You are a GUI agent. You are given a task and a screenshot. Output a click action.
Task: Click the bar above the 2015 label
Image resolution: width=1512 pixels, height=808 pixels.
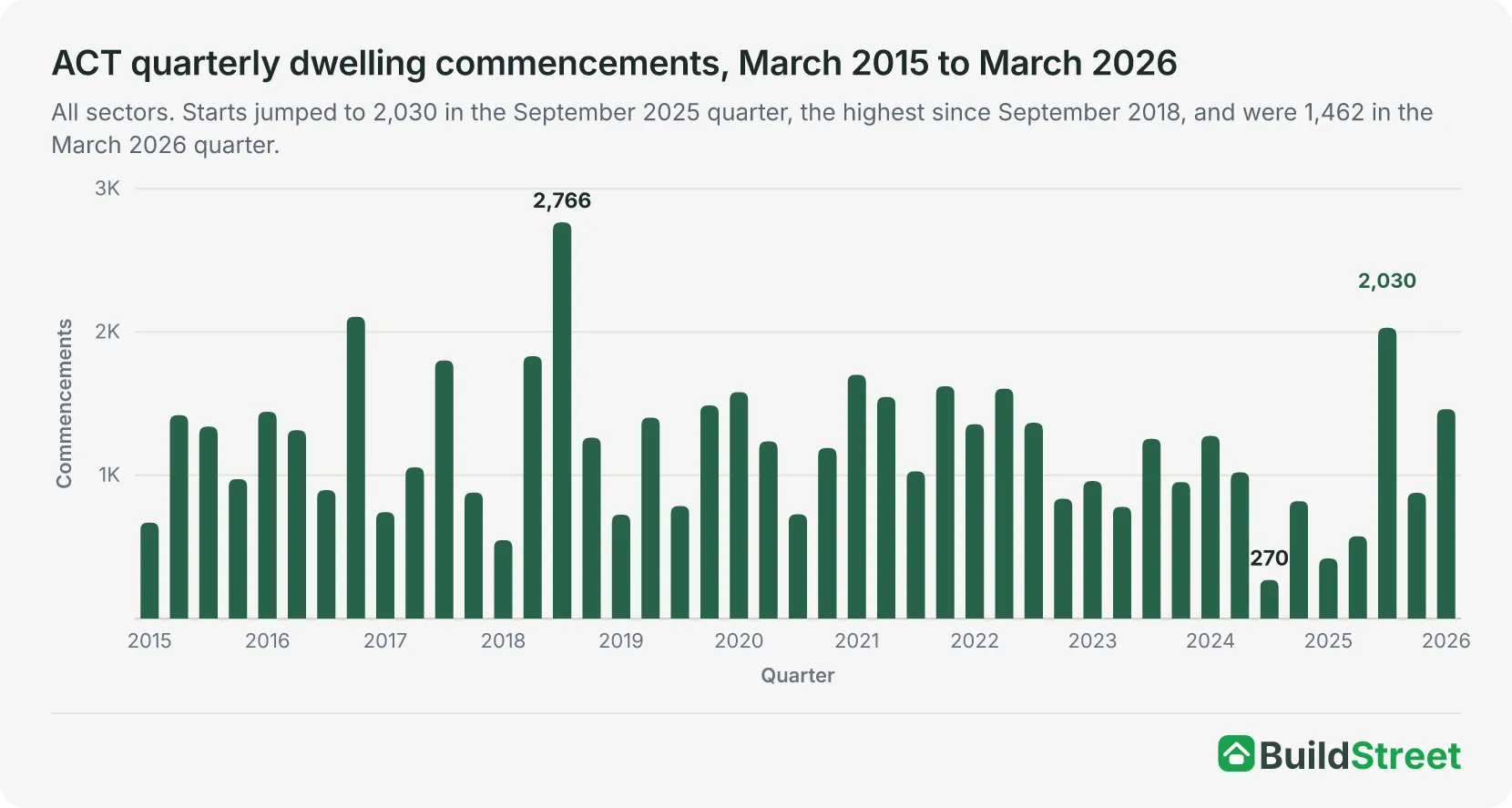(149, 570)
